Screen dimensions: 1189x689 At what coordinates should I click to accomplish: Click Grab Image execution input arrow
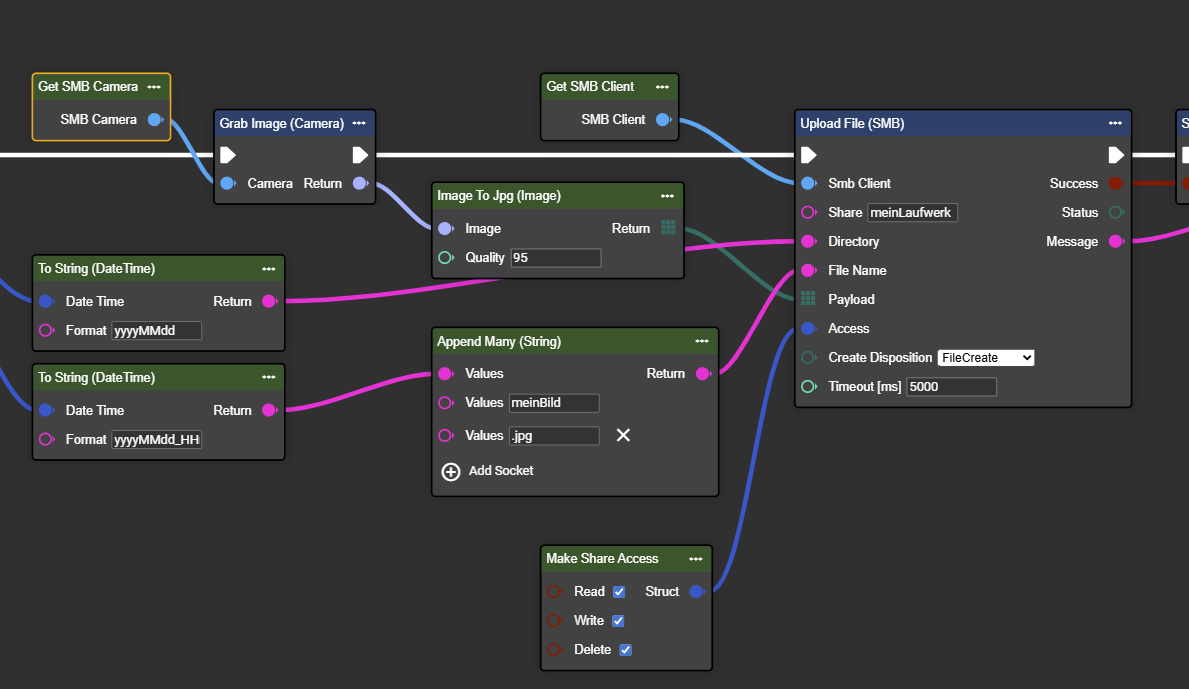pos(228,154)
